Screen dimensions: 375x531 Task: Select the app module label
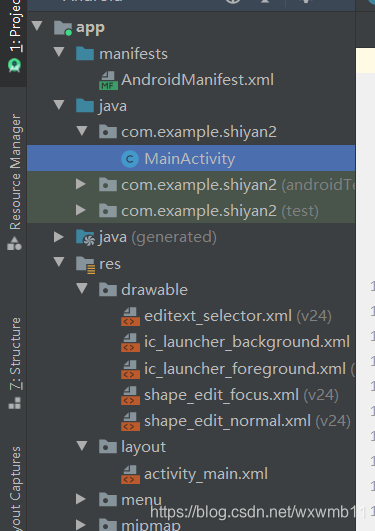[x=90, y=28]
